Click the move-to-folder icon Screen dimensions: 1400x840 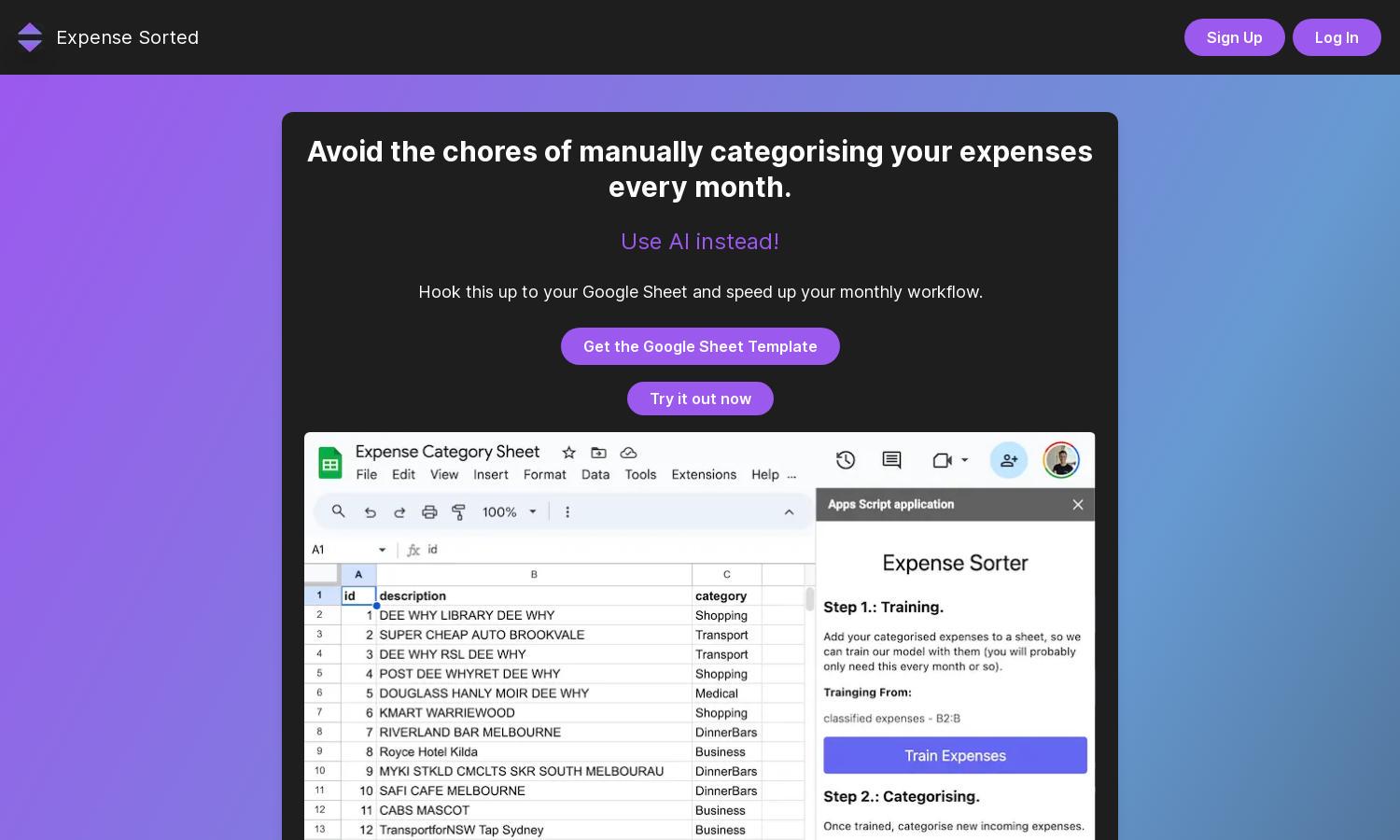click(598, 453)
